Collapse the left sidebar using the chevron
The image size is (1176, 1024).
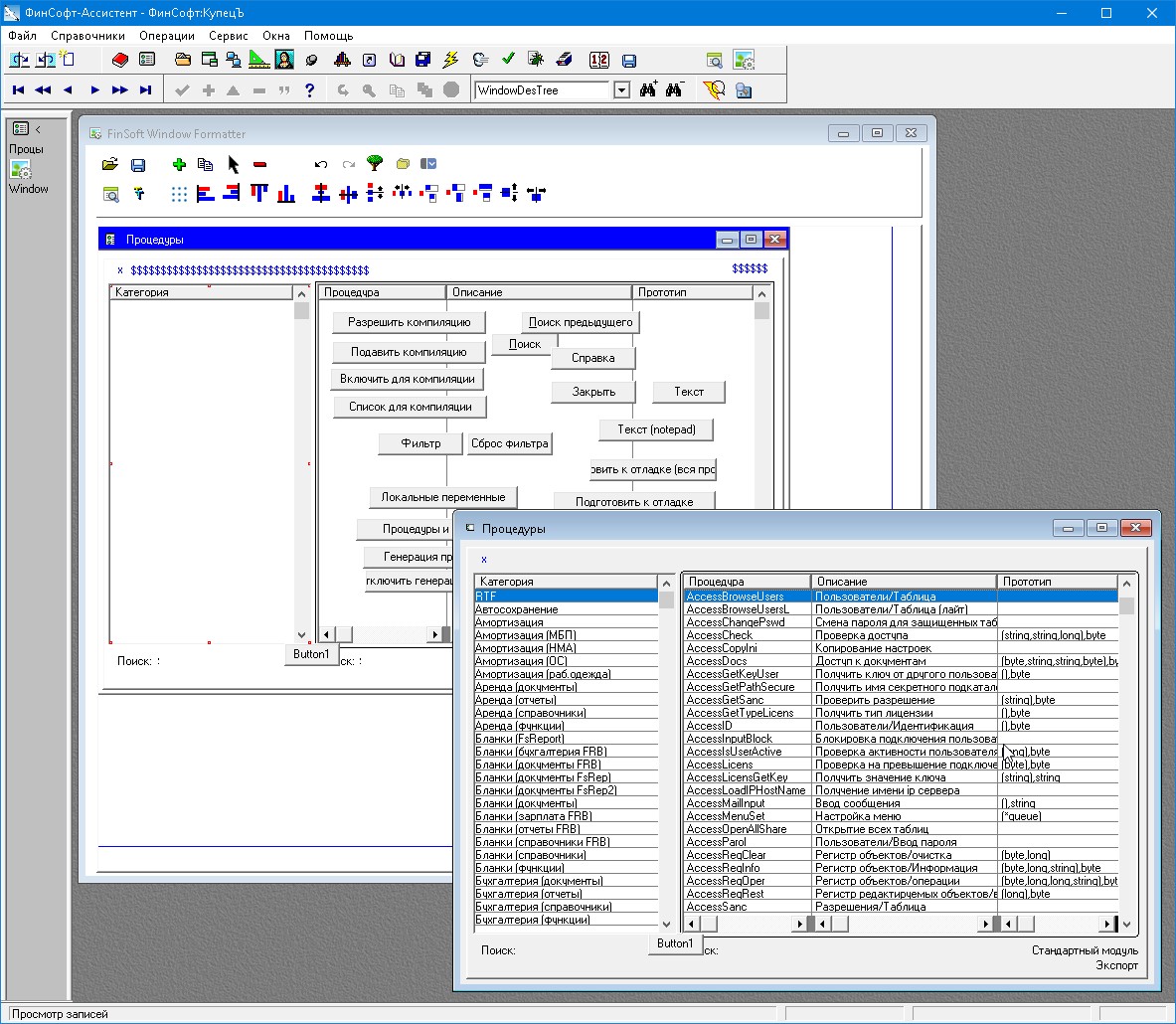coord(38,129)
